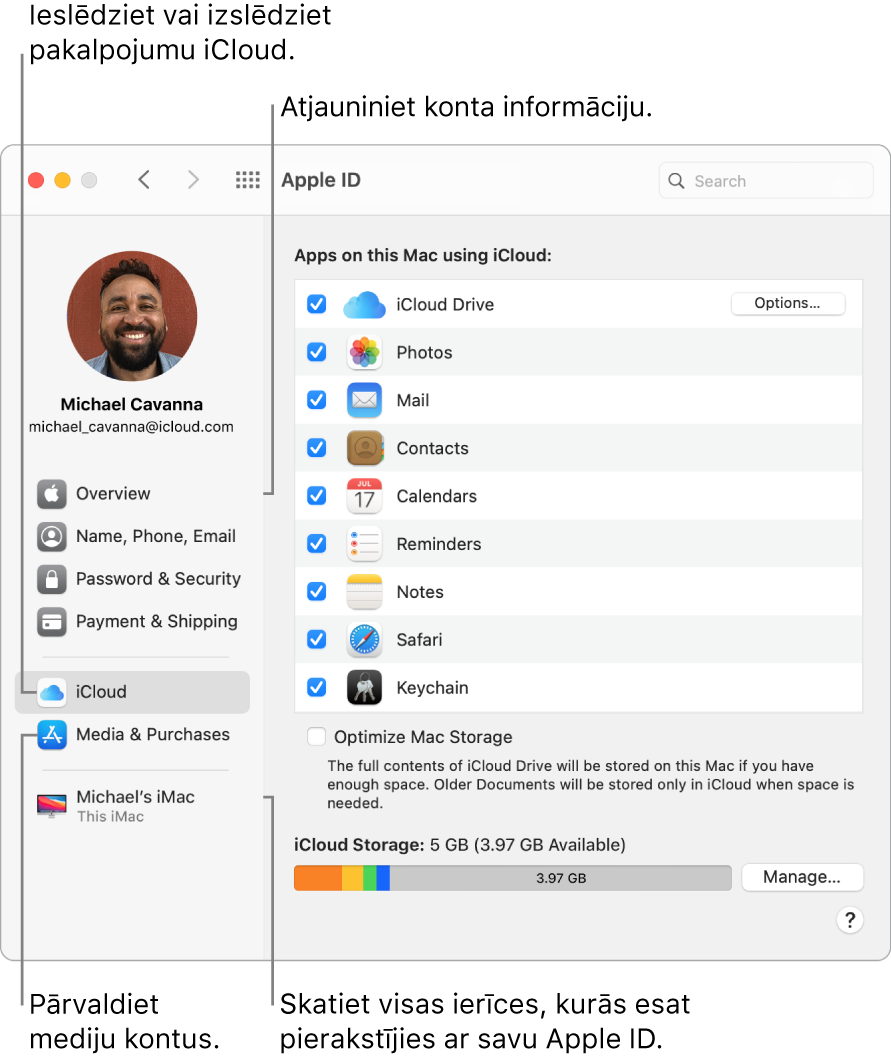Click the Photos app icon
The height and width of the screenshot is (1059, 891).
tap(364, 352)
